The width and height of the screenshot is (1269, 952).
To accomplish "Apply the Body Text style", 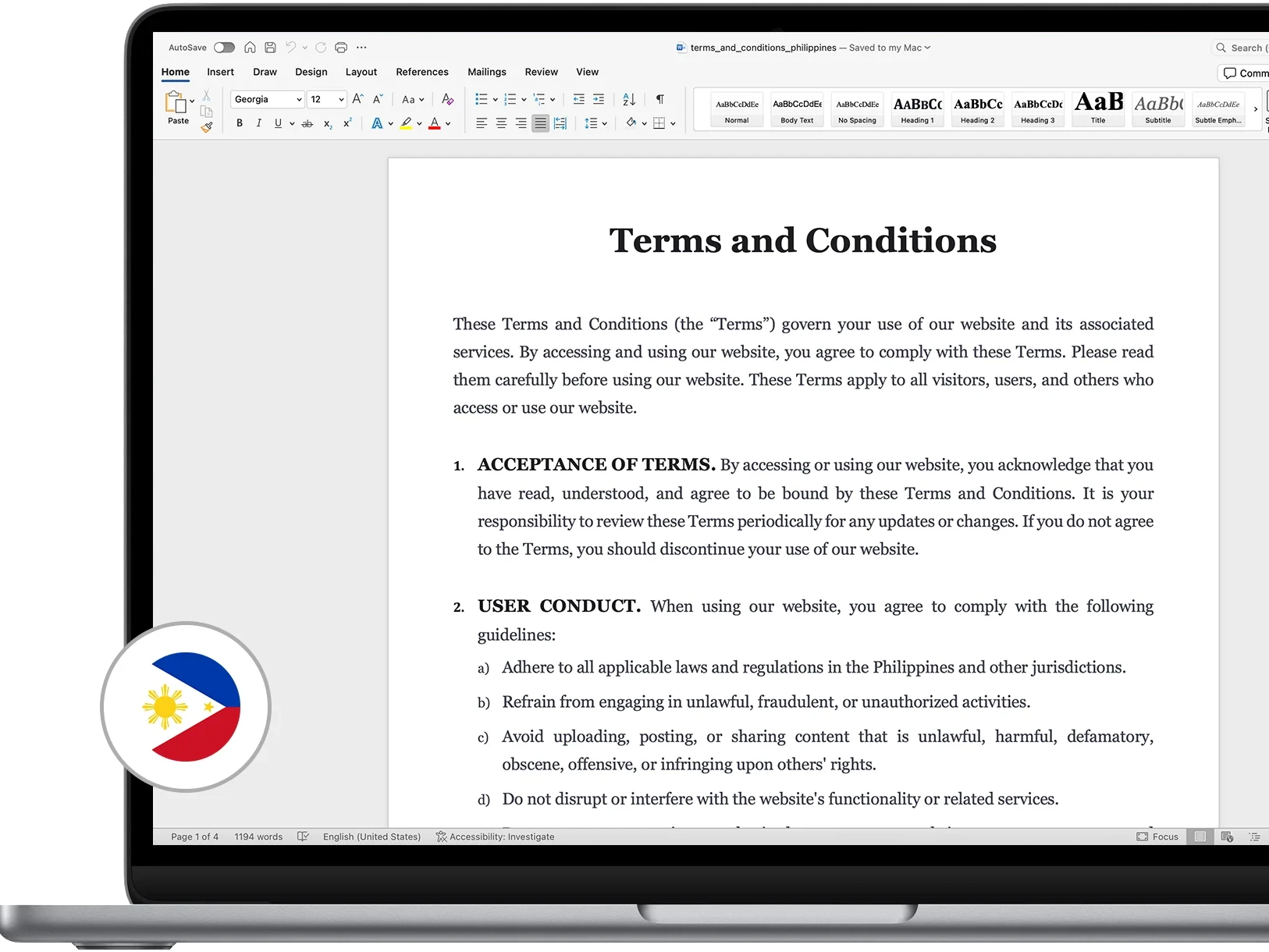I will pos(797,109).
